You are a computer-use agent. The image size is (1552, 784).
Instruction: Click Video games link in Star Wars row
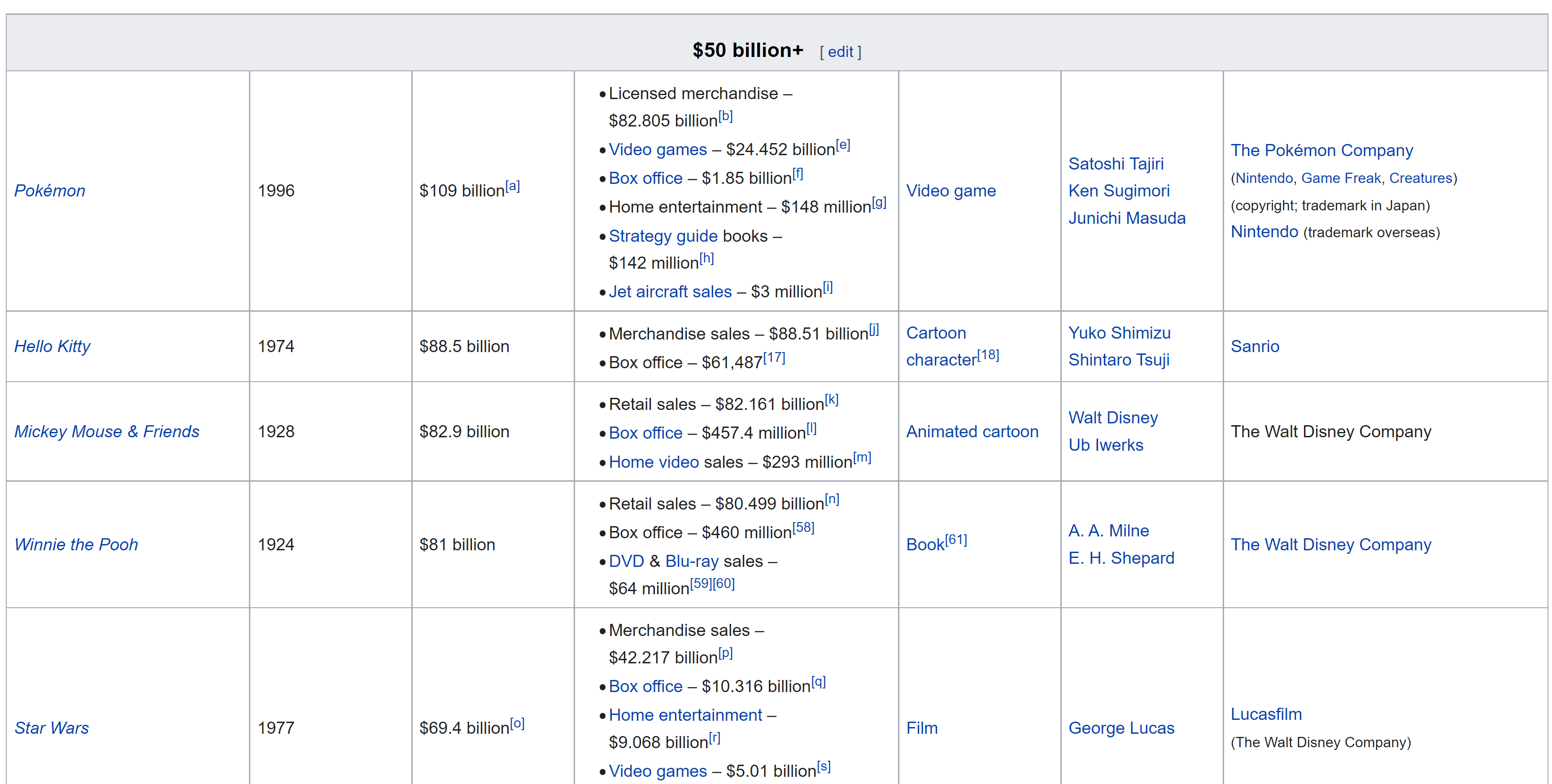(x=657, y=771)
